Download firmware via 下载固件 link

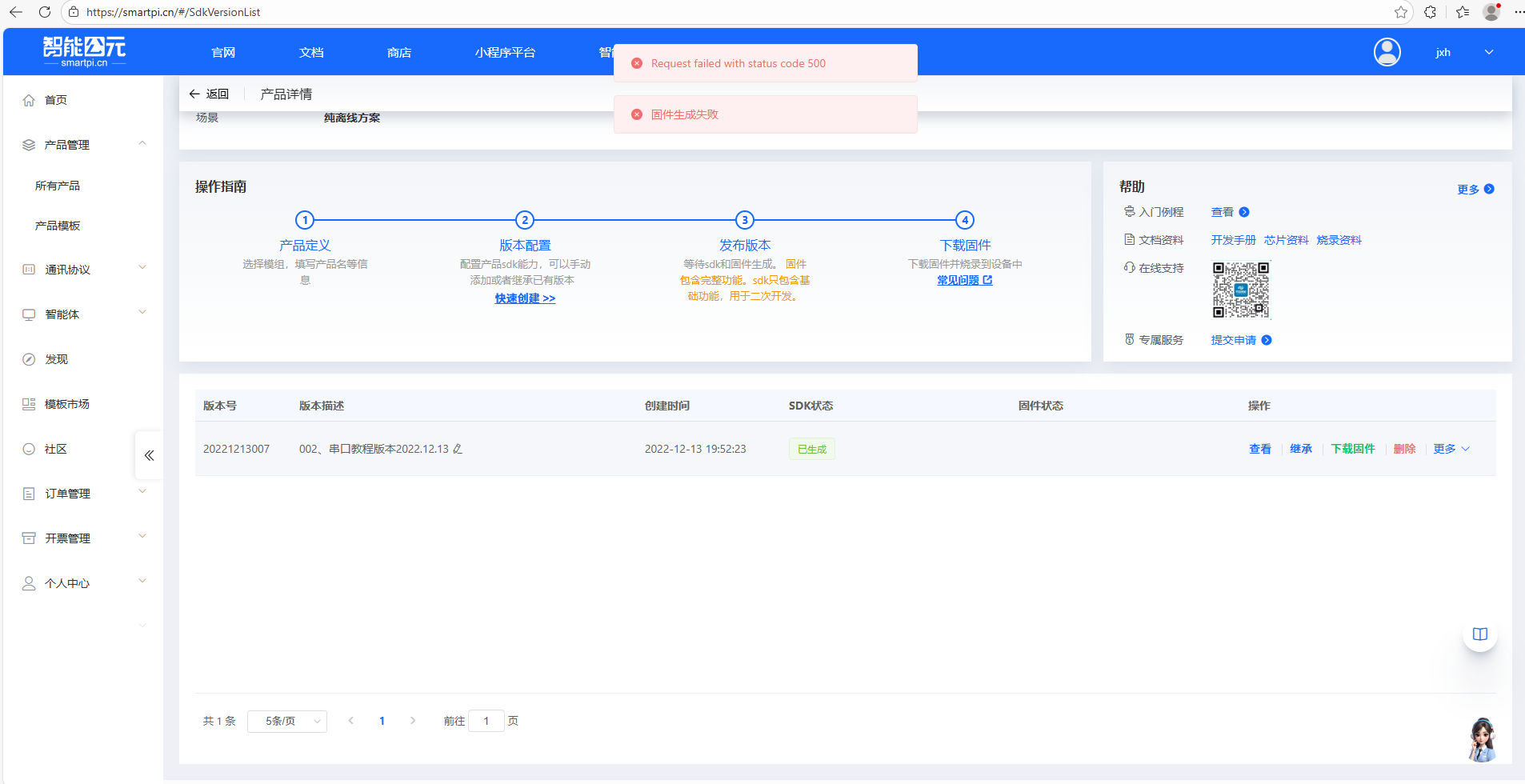[x=1353, y=448]
